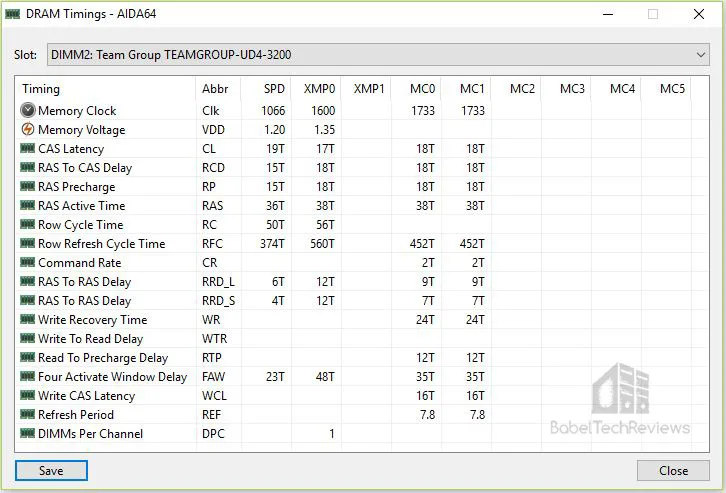This screenshot has width=726, height=493.
Task: Click the XMP0 value 56T
Action: (325, 225)
